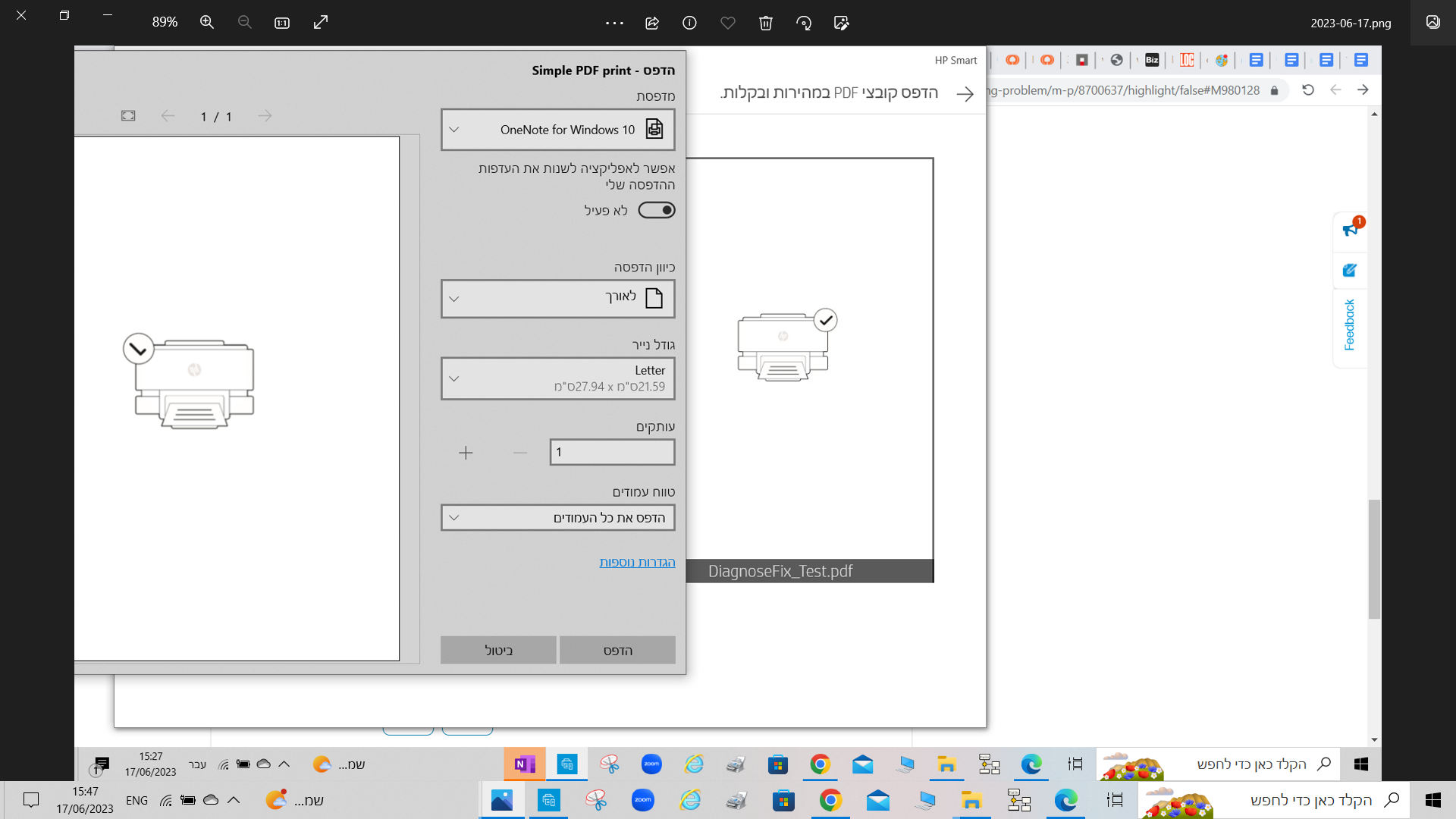Zoom in using the magnifier plus icon
Screen dimensions: 1456x819
pos(206,23)
